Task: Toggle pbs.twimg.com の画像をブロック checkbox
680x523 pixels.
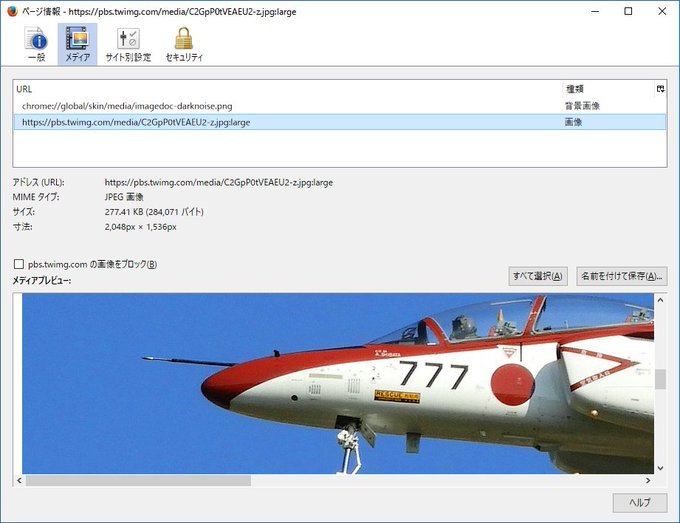Action: pos(19,264)
